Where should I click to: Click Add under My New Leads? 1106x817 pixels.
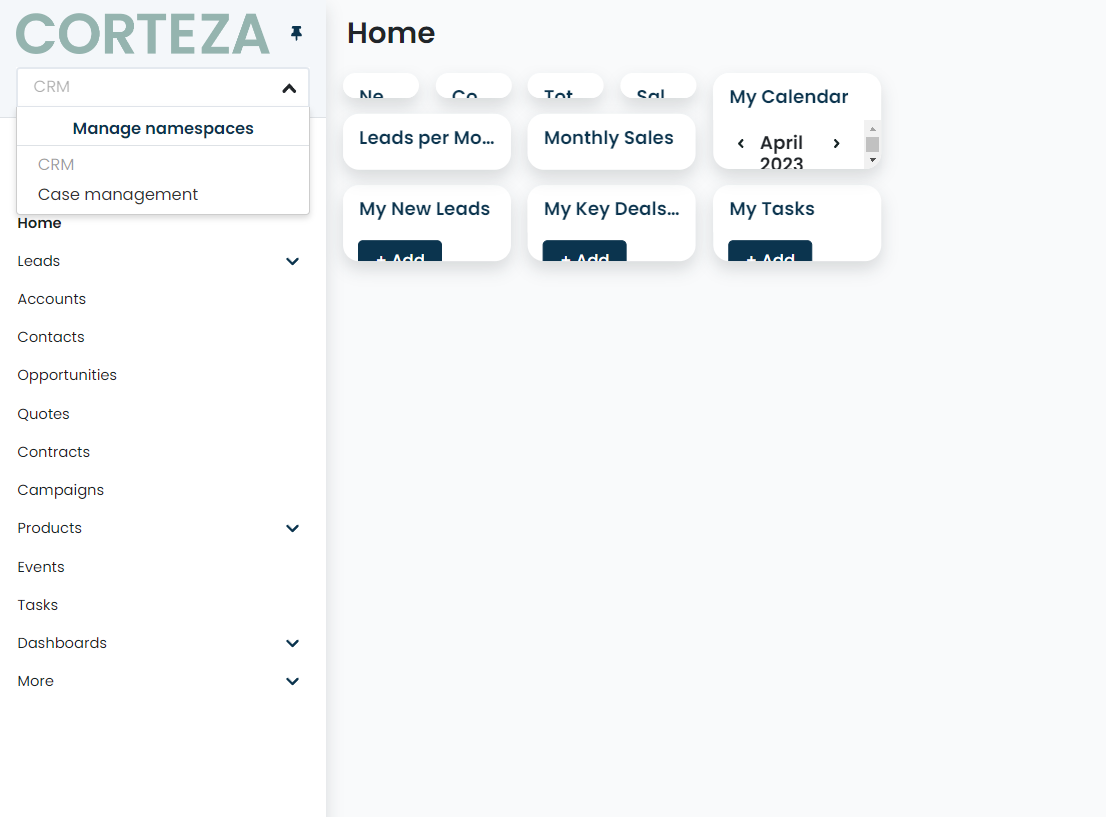tap(400, 256)
